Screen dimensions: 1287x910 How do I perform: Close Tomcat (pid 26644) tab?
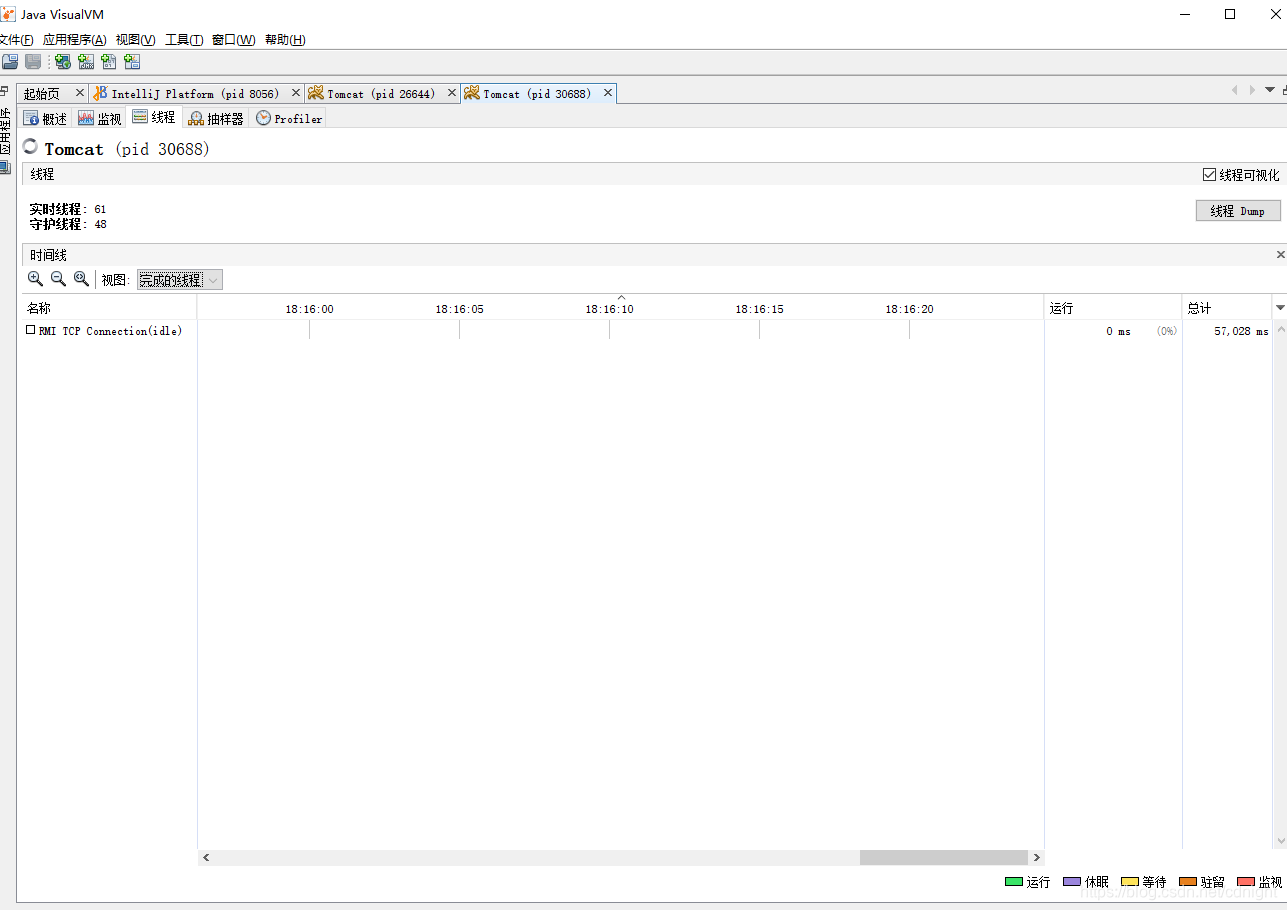coord(451,93)
